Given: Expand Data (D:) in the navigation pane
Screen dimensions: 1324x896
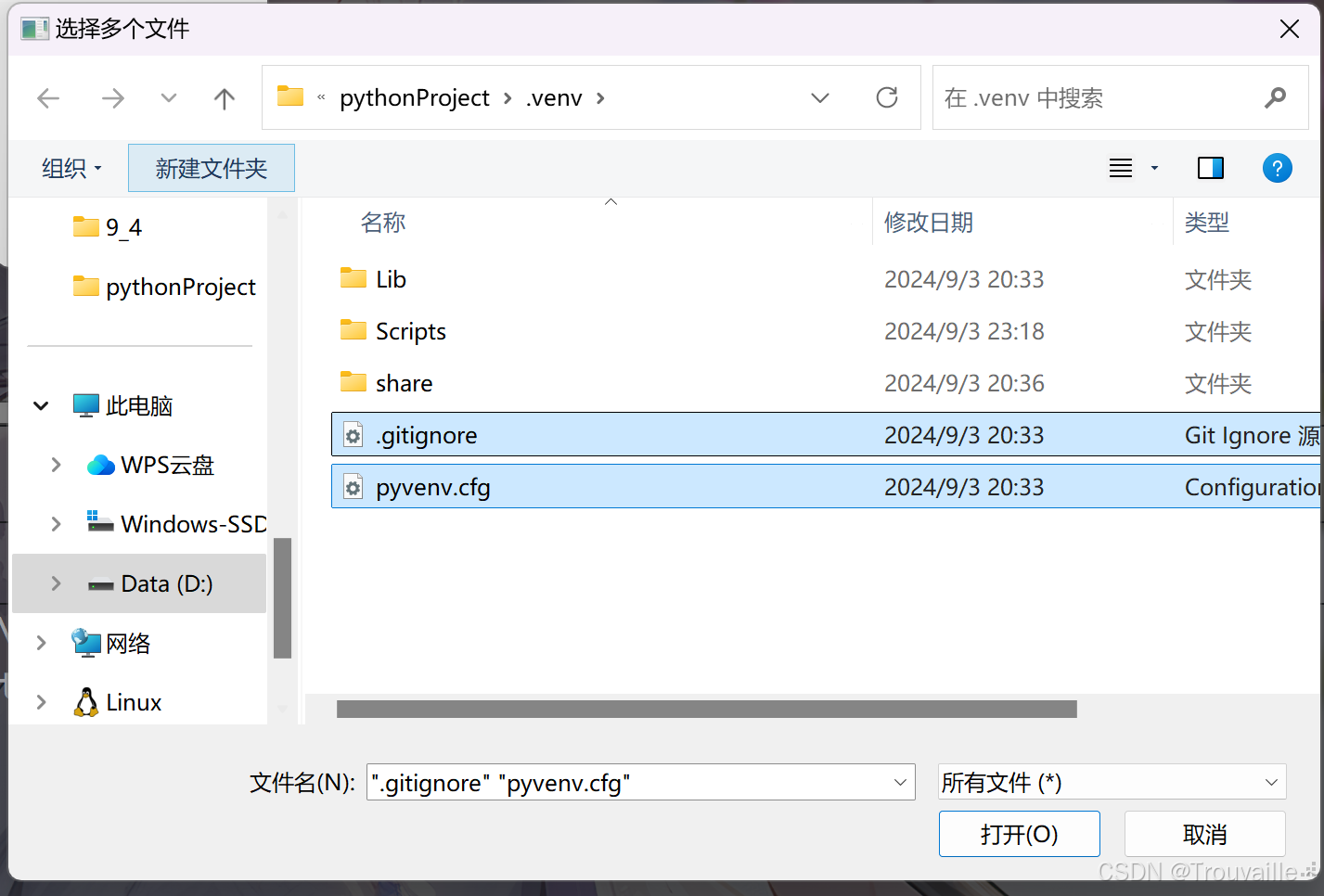Looking at the screenshot, I should coord(55,583).
